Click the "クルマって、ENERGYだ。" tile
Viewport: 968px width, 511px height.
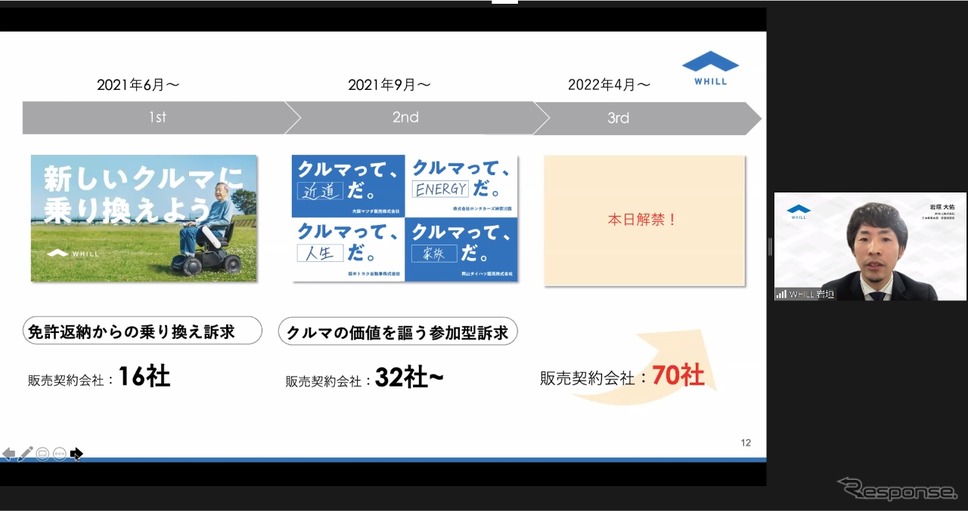(462, 186)
